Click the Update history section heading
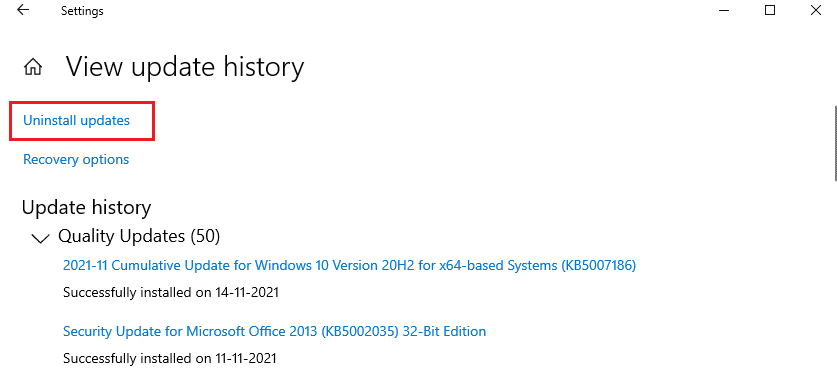 click(86, 207)
